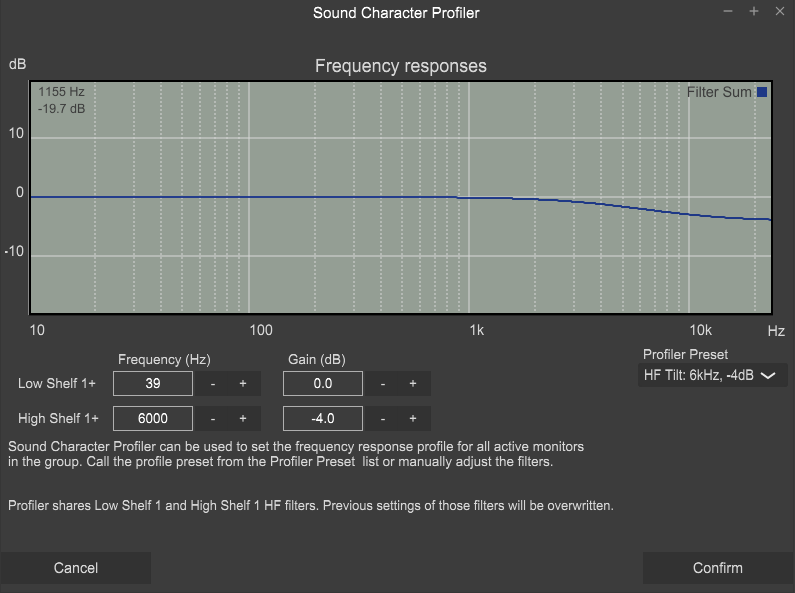Decrease the High Shelf frequency value
This screenshot has width=795, height=593.
(212, 419)
